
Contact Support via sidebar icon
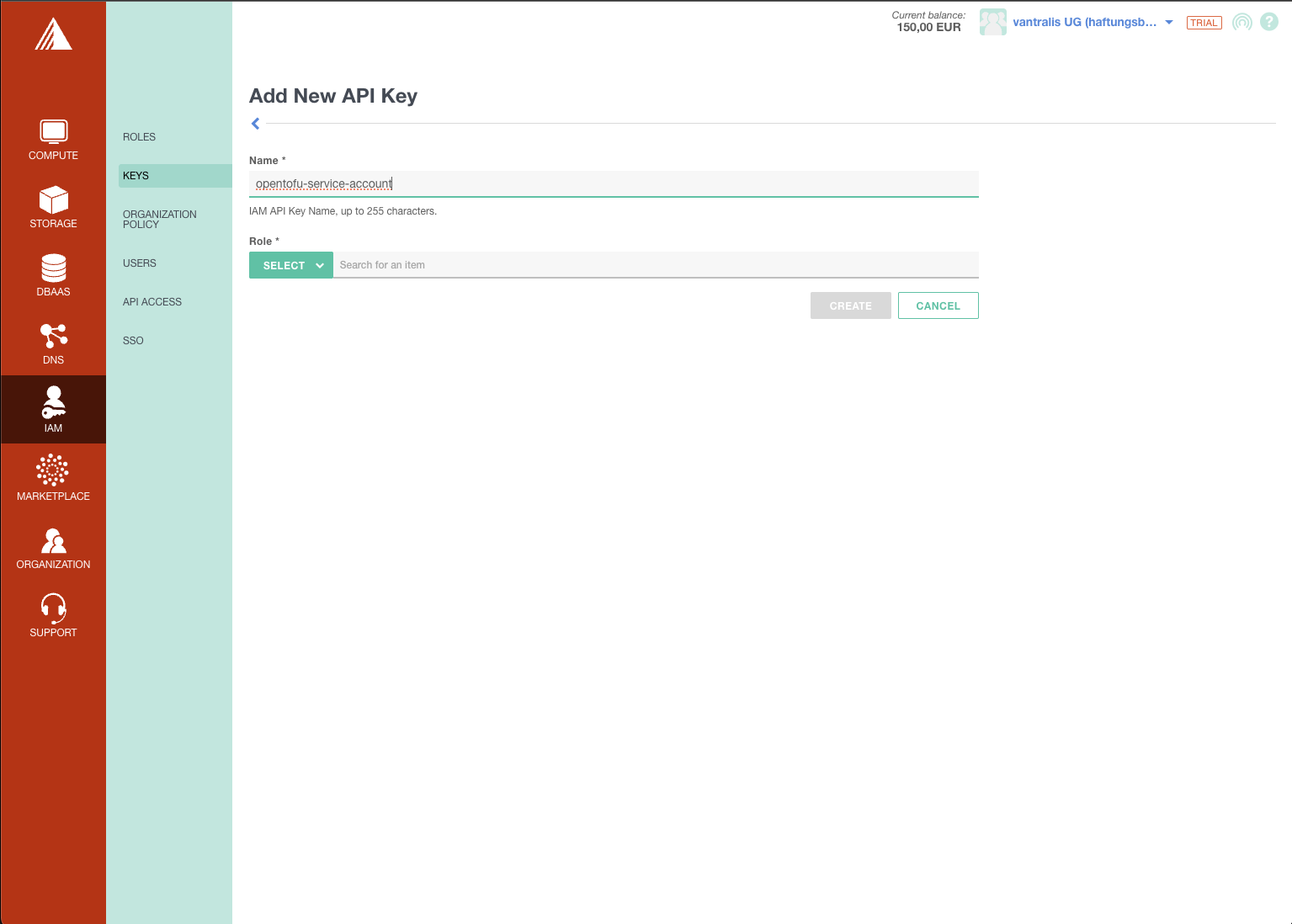pos(53,615)
